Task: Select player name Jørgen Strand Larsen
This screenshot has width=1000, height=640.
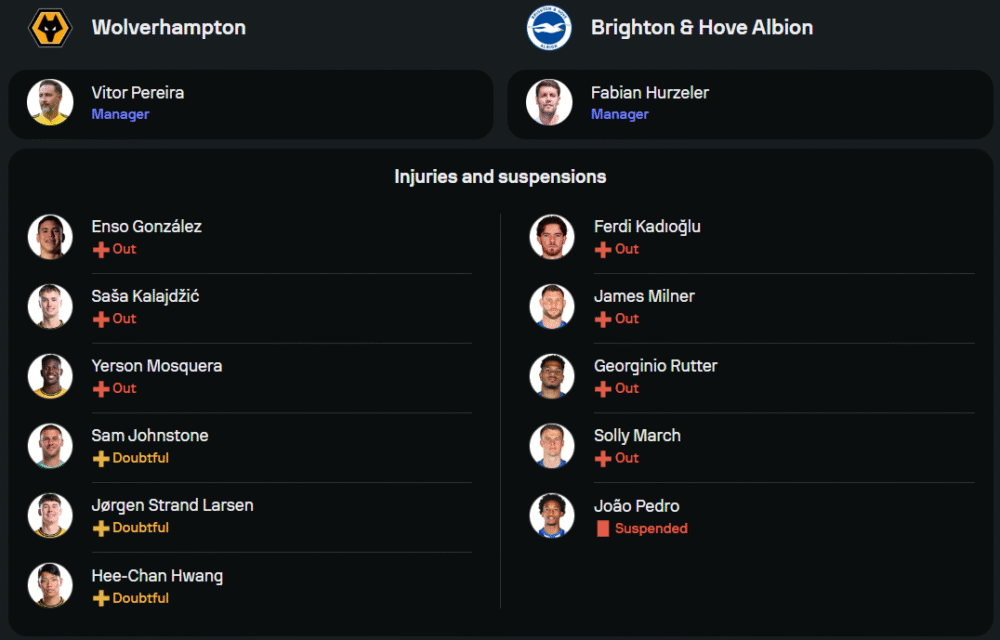Action: (x=172, y=505)
